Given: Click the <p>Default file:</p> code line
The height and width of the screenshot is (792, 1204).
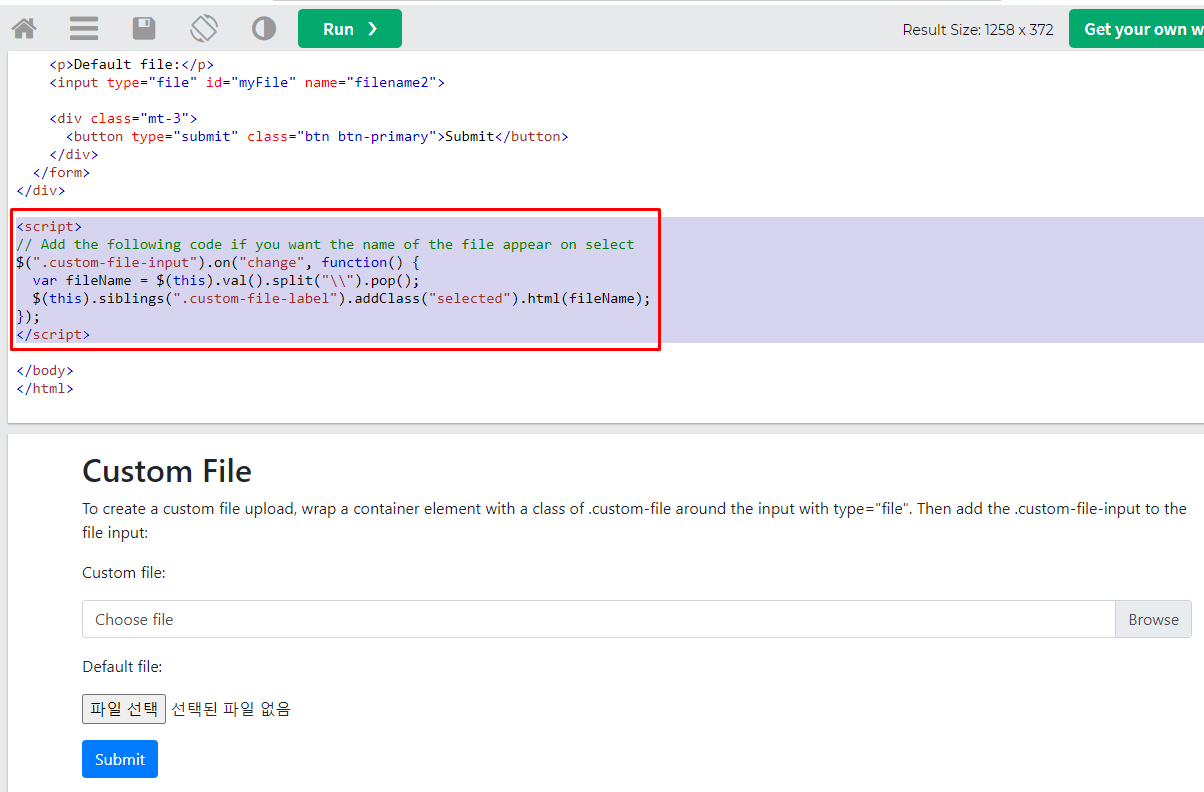Looking at the screenshot, I should click(x=131, y=64).
